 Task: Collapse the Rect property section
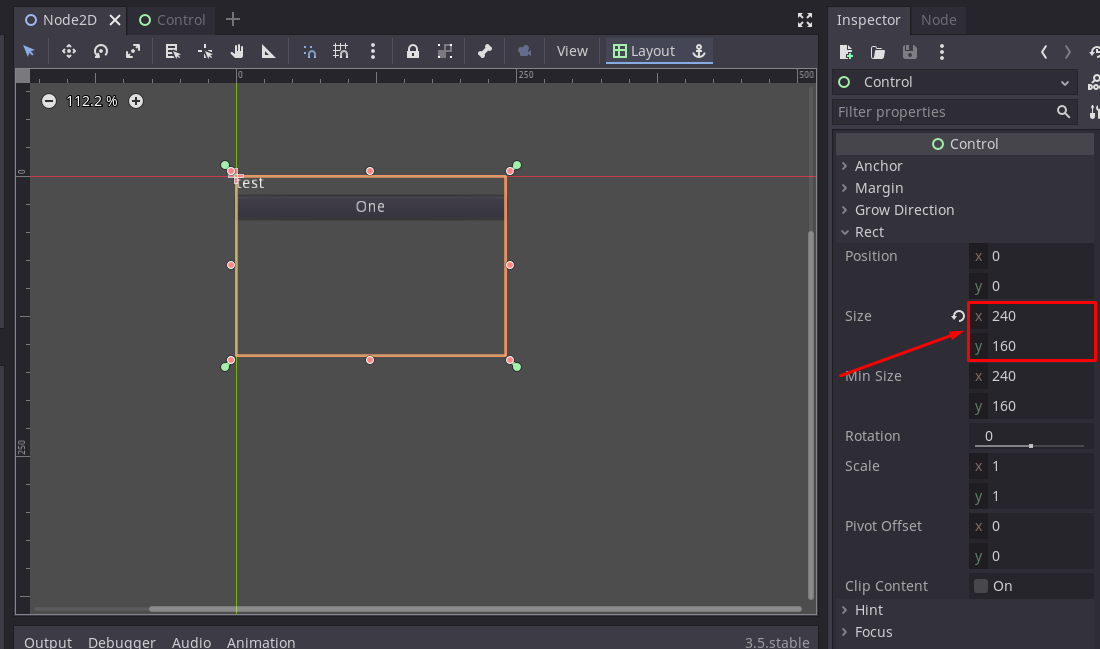coord(845,231)
